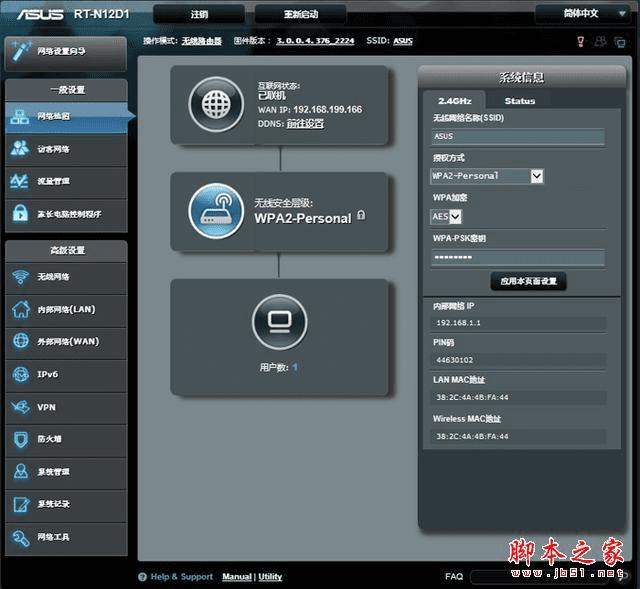Open the connected clients computer icon
This screenshot has width=640, height=589.
[x=280, y=322]
